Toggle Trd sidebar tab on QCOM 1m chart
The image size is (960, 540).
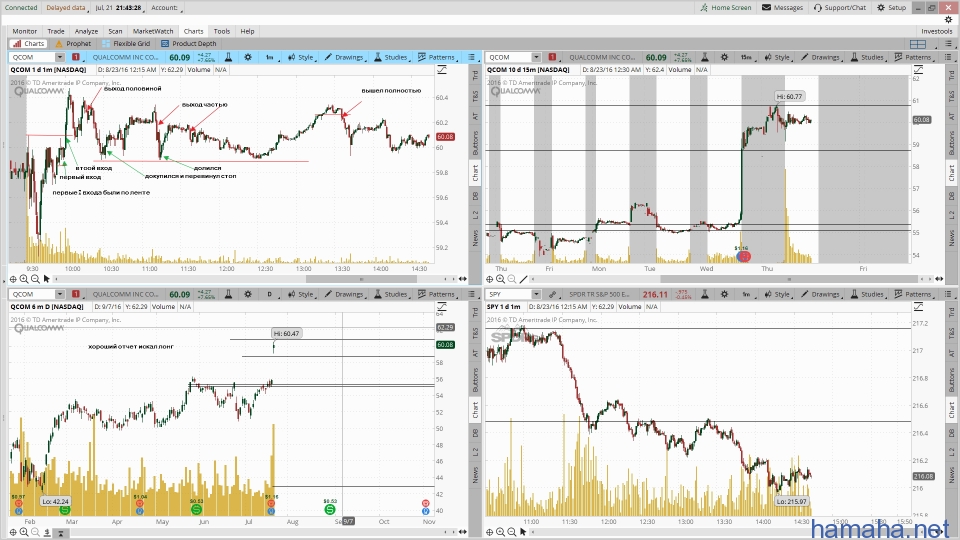pyautogui.click(x=475, y=75)
